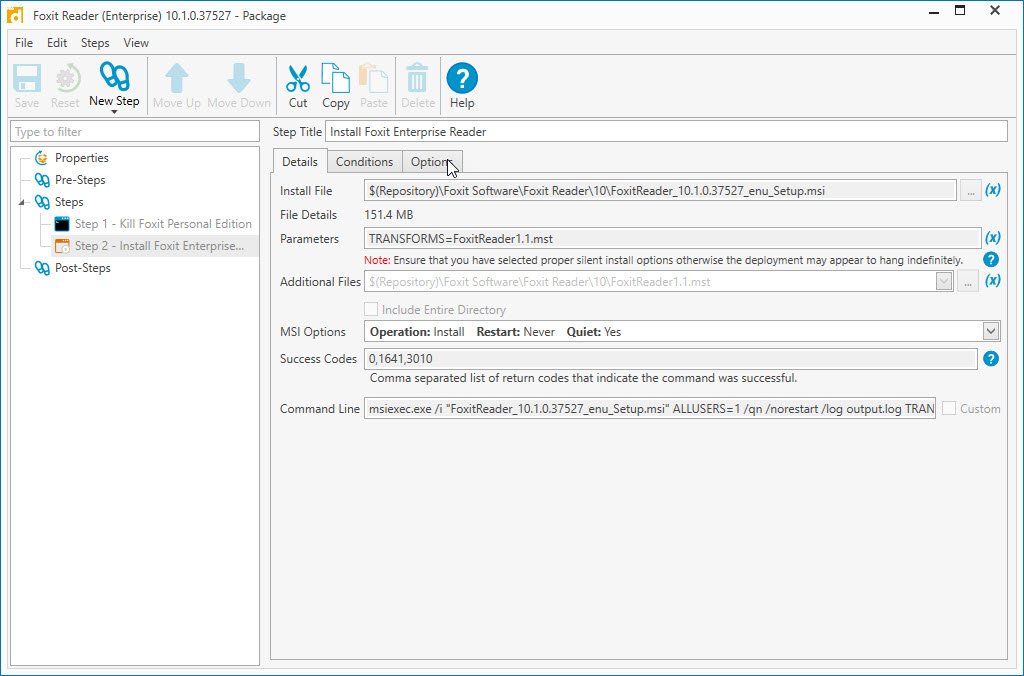Open the New Step dropdown arrow
The height and width of the screenshot is (676, 1024).
(114, 112)
